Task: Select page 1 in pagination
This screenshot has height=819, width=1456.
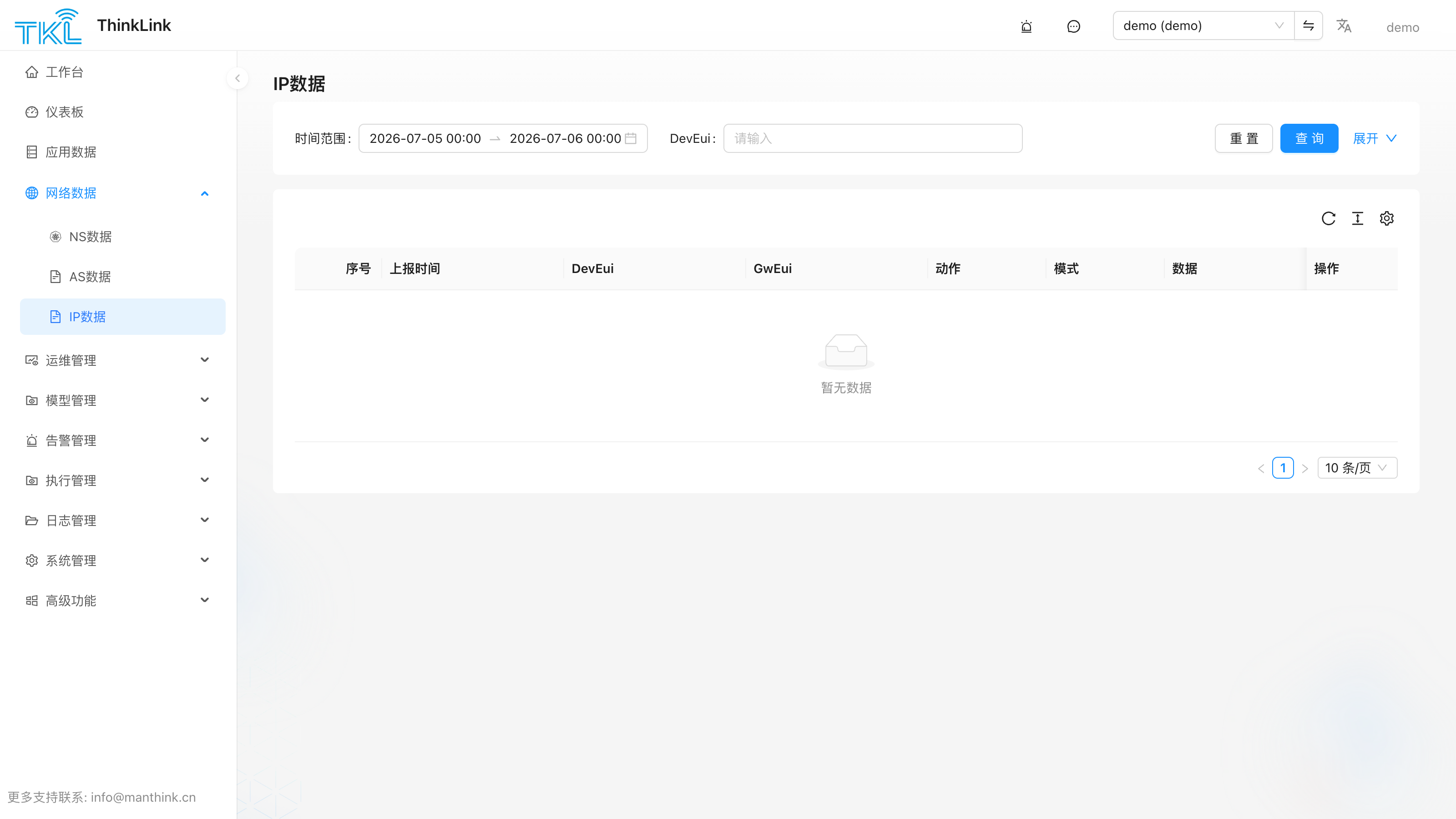Action: click(x=1283, y=468)
